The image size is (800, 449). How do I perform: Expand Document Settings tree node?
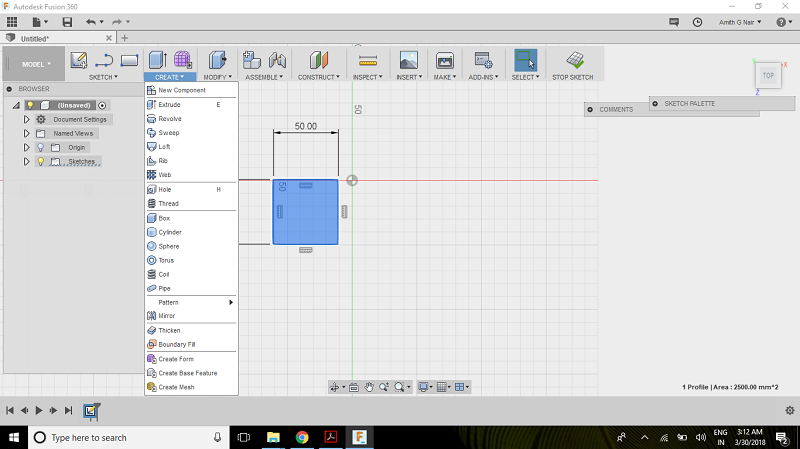[27, 119]
